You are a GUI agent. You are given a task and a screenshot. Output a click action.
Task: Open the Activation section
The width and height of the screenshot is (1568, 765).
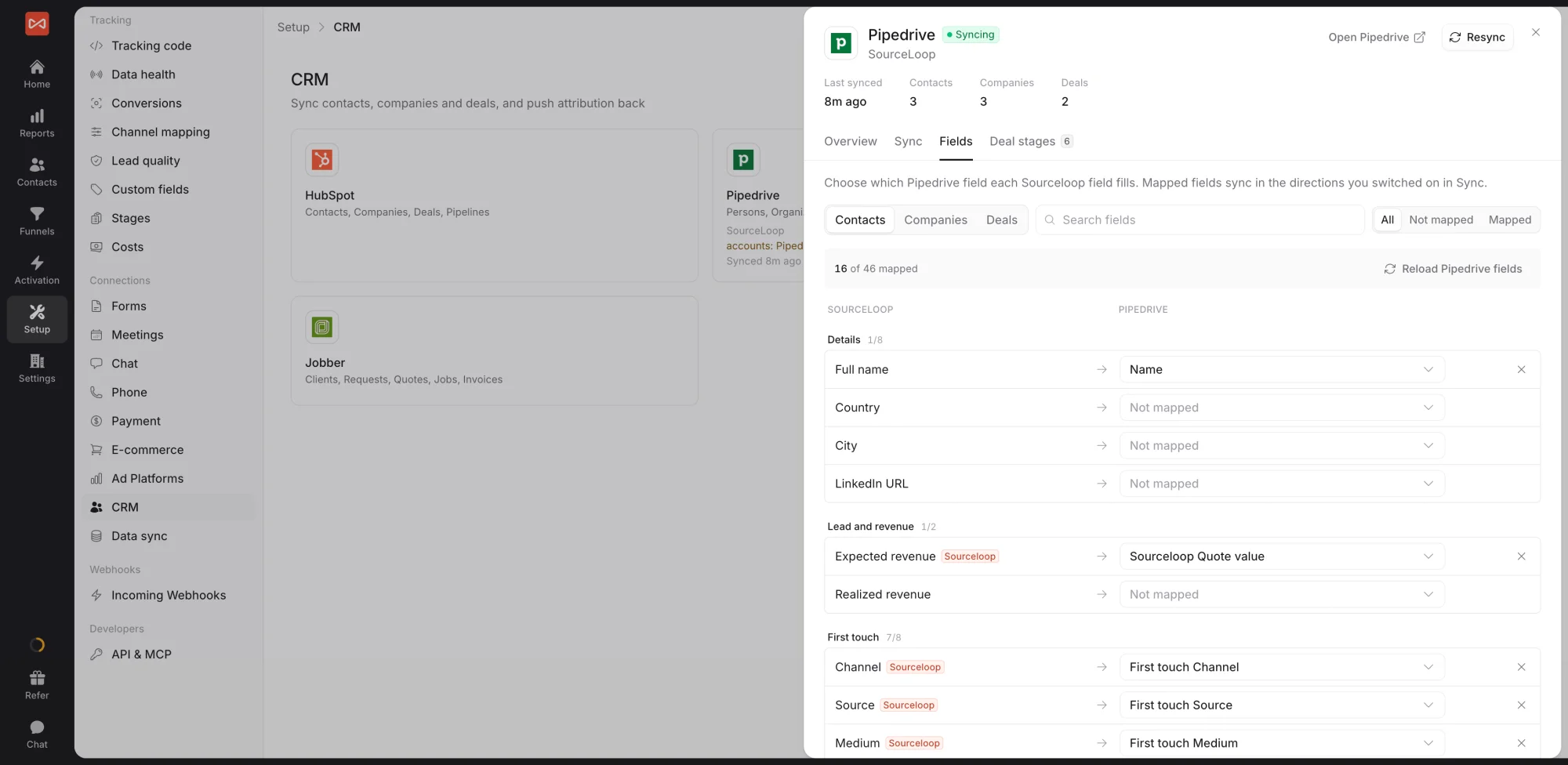tap(37, 270)
